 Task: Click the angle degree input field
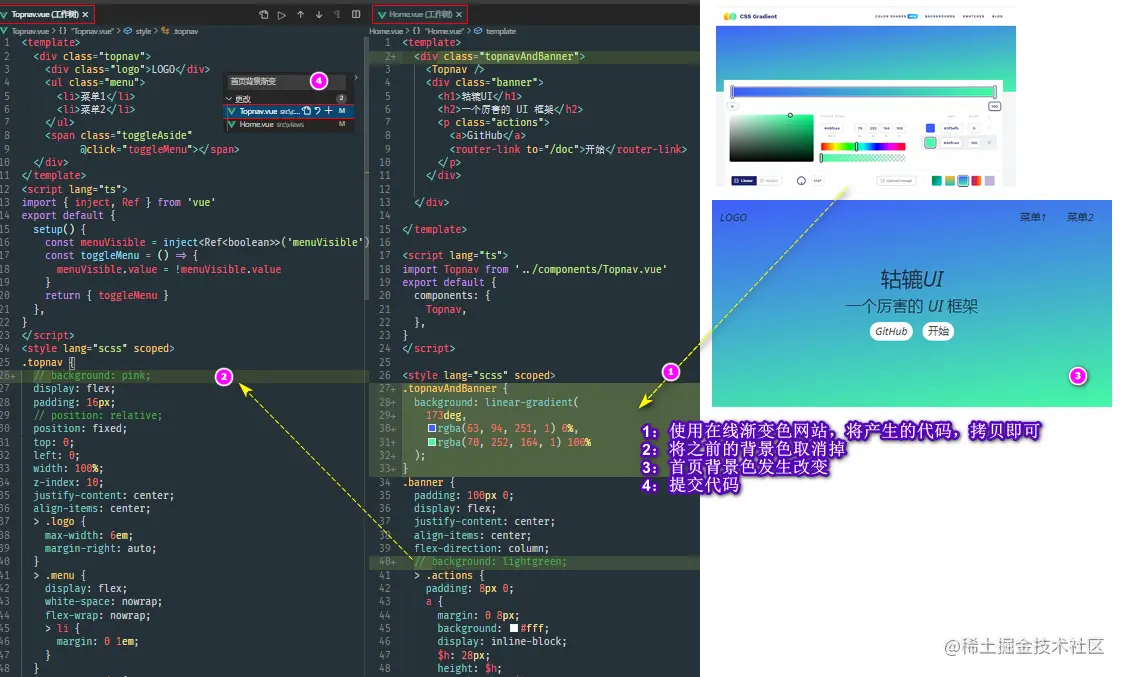[817, 181]
